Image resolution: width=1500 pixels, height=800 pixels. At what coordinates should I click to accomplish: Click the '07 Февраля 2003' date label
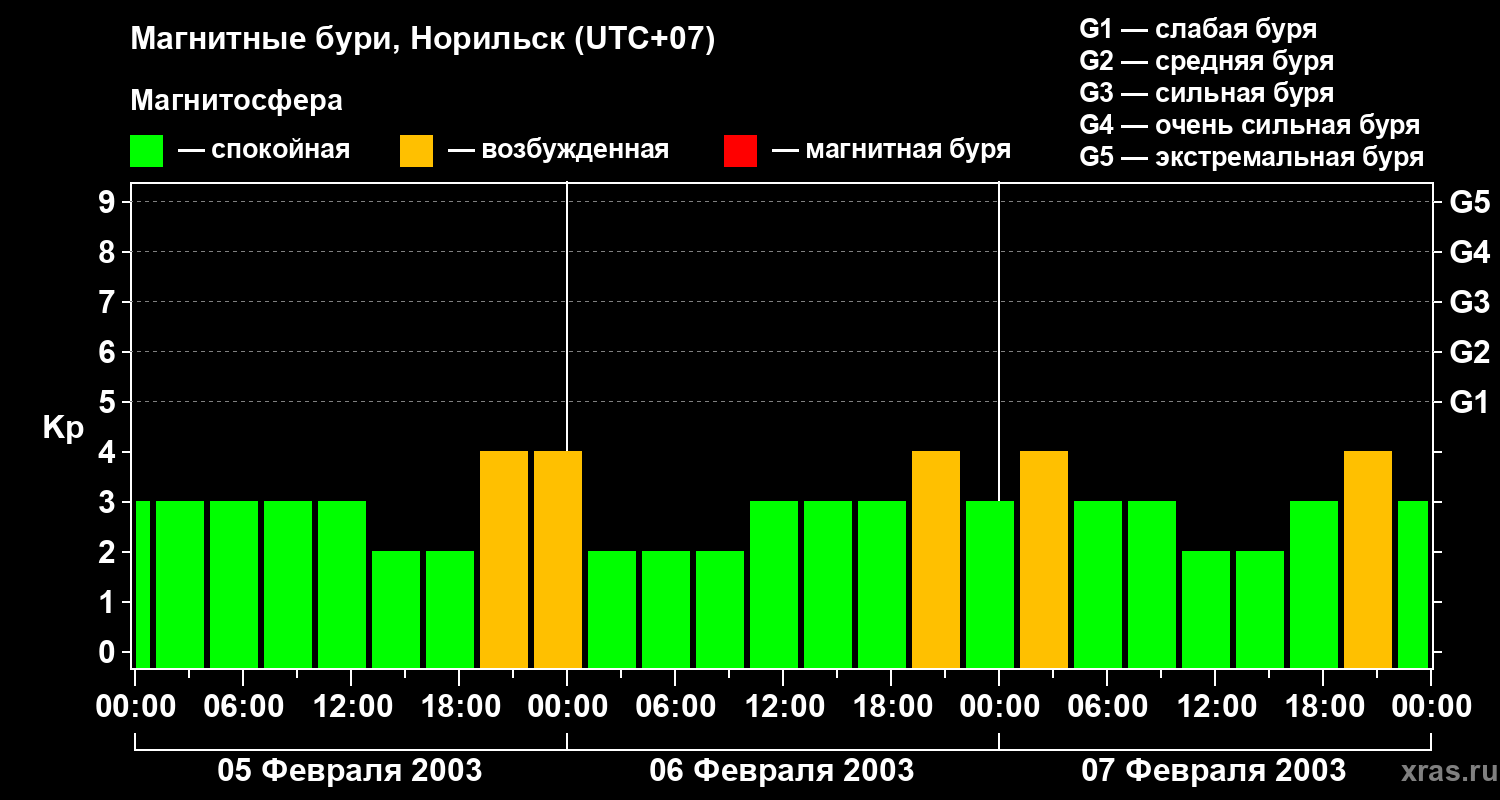1214,771
